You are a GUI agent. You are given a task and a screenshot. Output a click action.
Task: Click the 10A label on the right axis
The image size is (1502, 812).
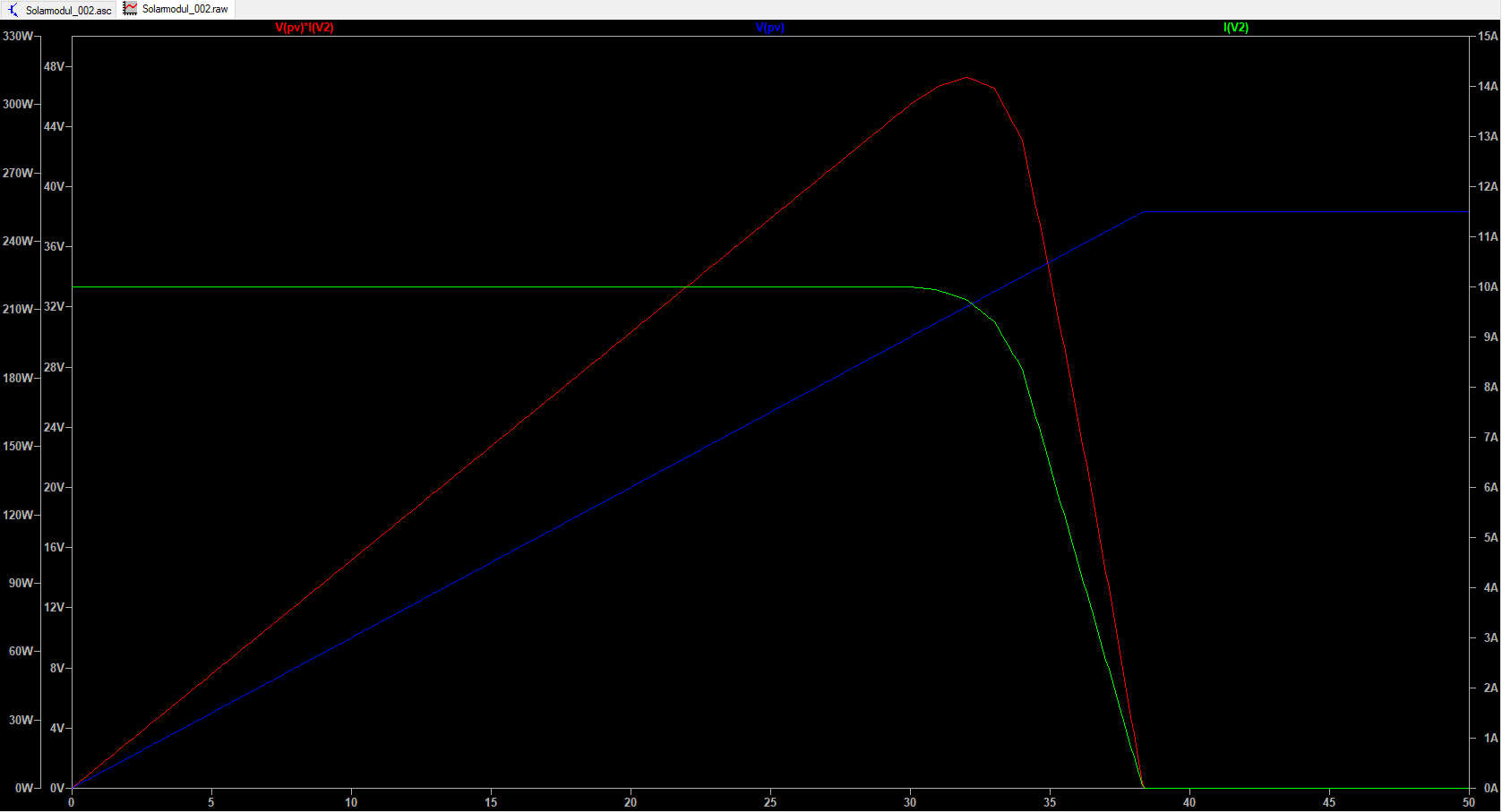click(x=1488, y=286)
